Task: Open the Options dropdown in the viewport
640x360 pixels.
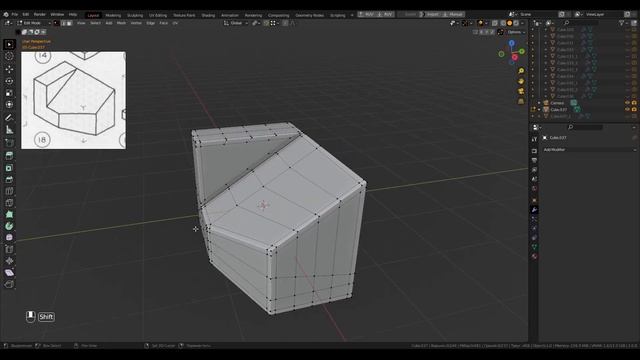Action: click(516, 32)
